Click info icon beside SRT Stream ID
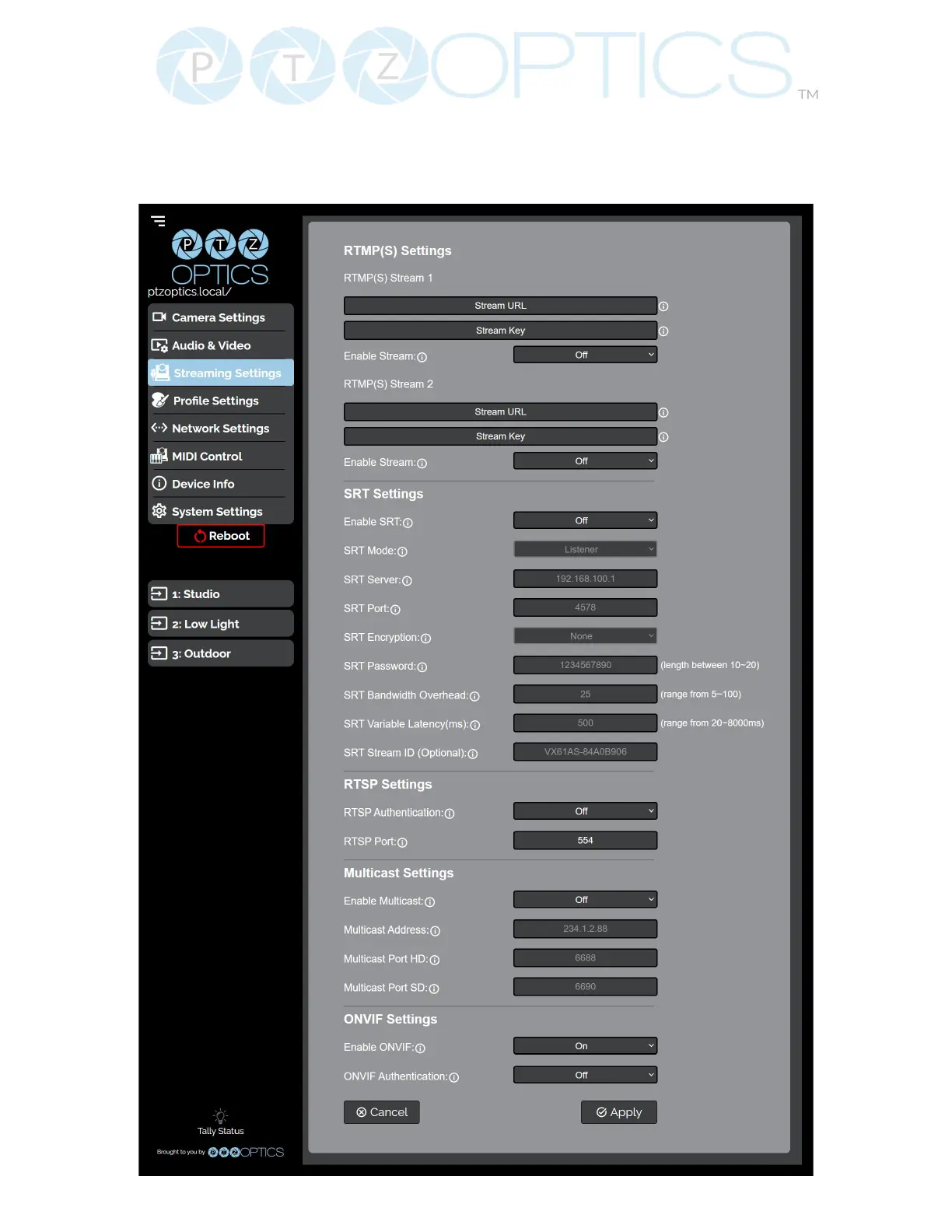 pyautogui.click(x=473, y=754)
